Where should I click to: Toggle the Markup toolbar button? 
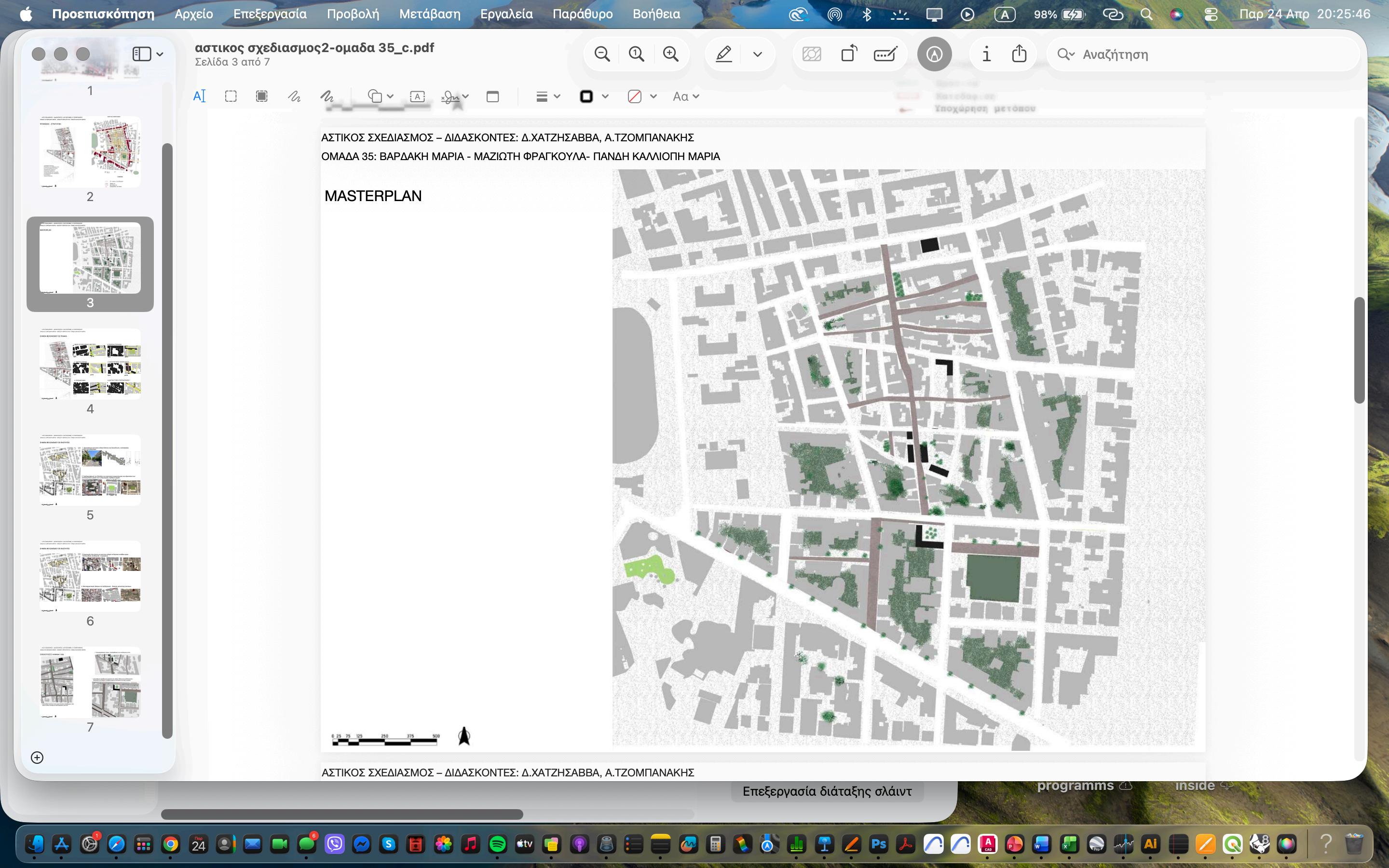[934, 54]
